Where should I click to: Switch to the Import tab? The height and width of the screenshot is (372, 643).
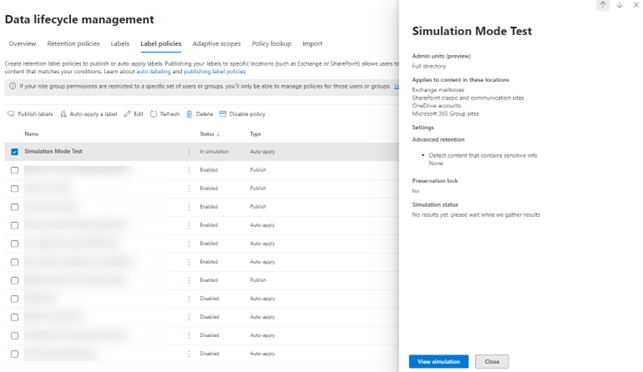click(x=312, y=43)
